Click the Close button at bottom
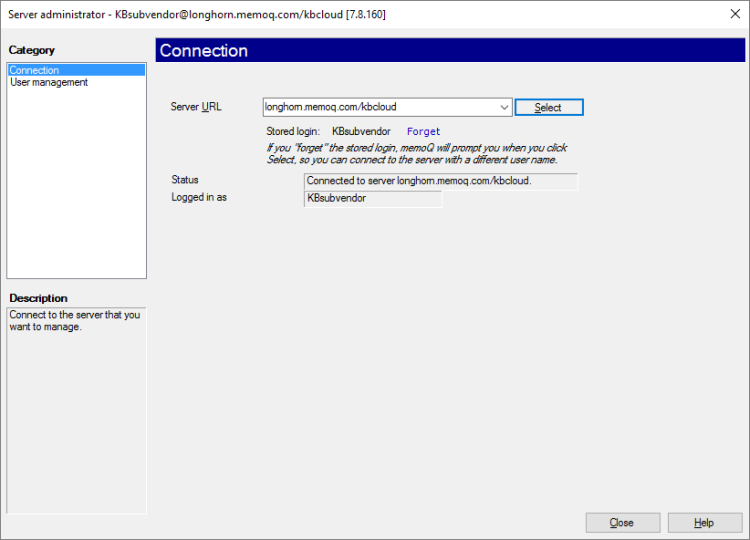750x540 pixels. click(622, 522)
